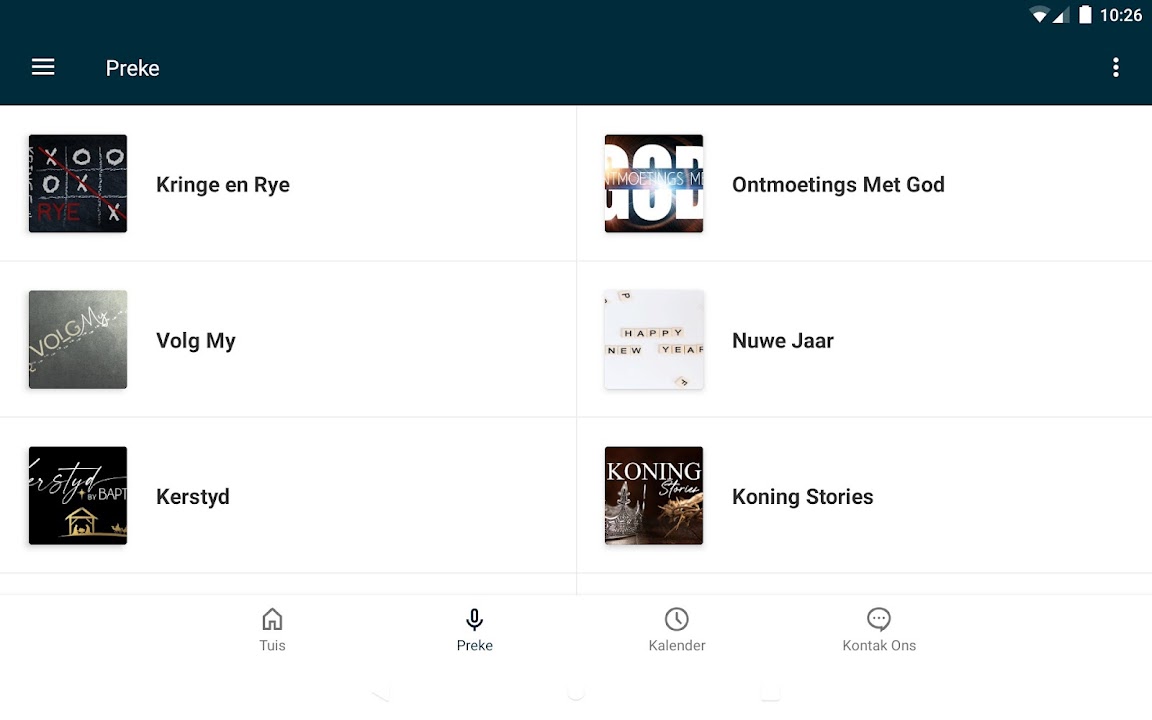Open the hamburger navigation menu

tap(43, 67)
